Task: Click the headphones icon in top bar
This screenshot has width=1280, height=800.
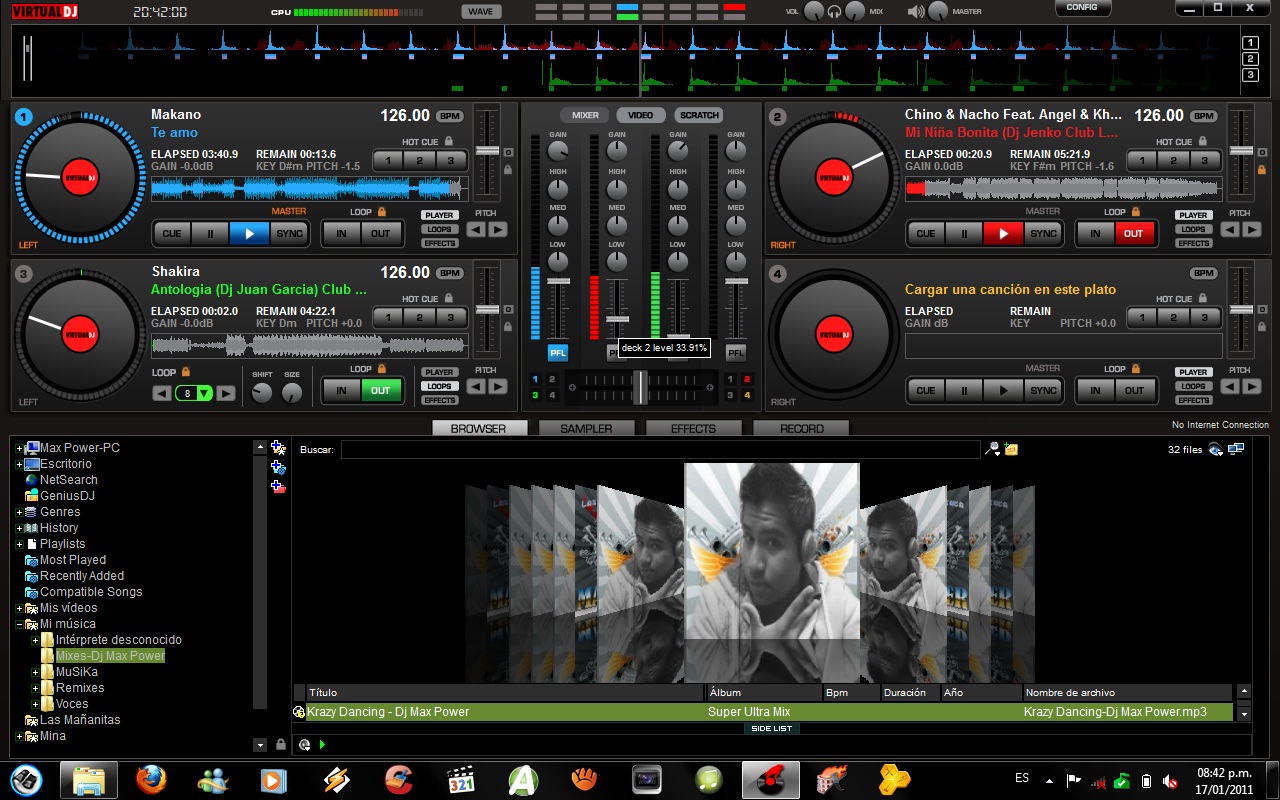Action: [x=835, y=11]
